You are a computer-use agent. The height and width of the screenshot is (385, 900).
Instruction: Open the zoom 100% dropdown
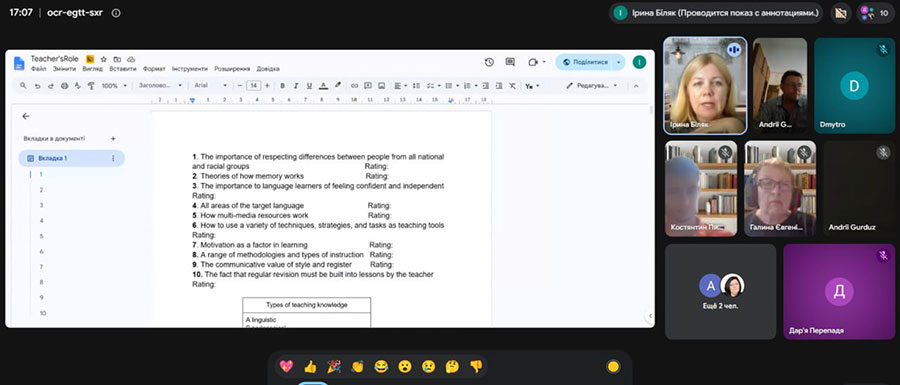(114, 85)
